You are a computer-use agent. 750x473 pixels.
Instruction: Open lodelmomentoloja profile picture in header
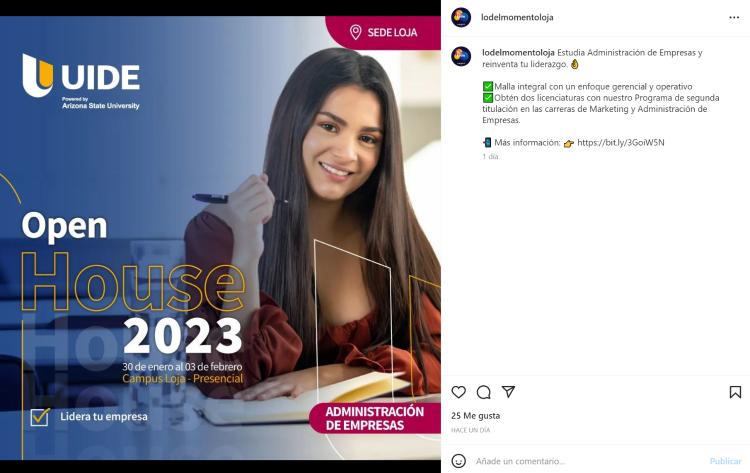(x=461, y=18)
